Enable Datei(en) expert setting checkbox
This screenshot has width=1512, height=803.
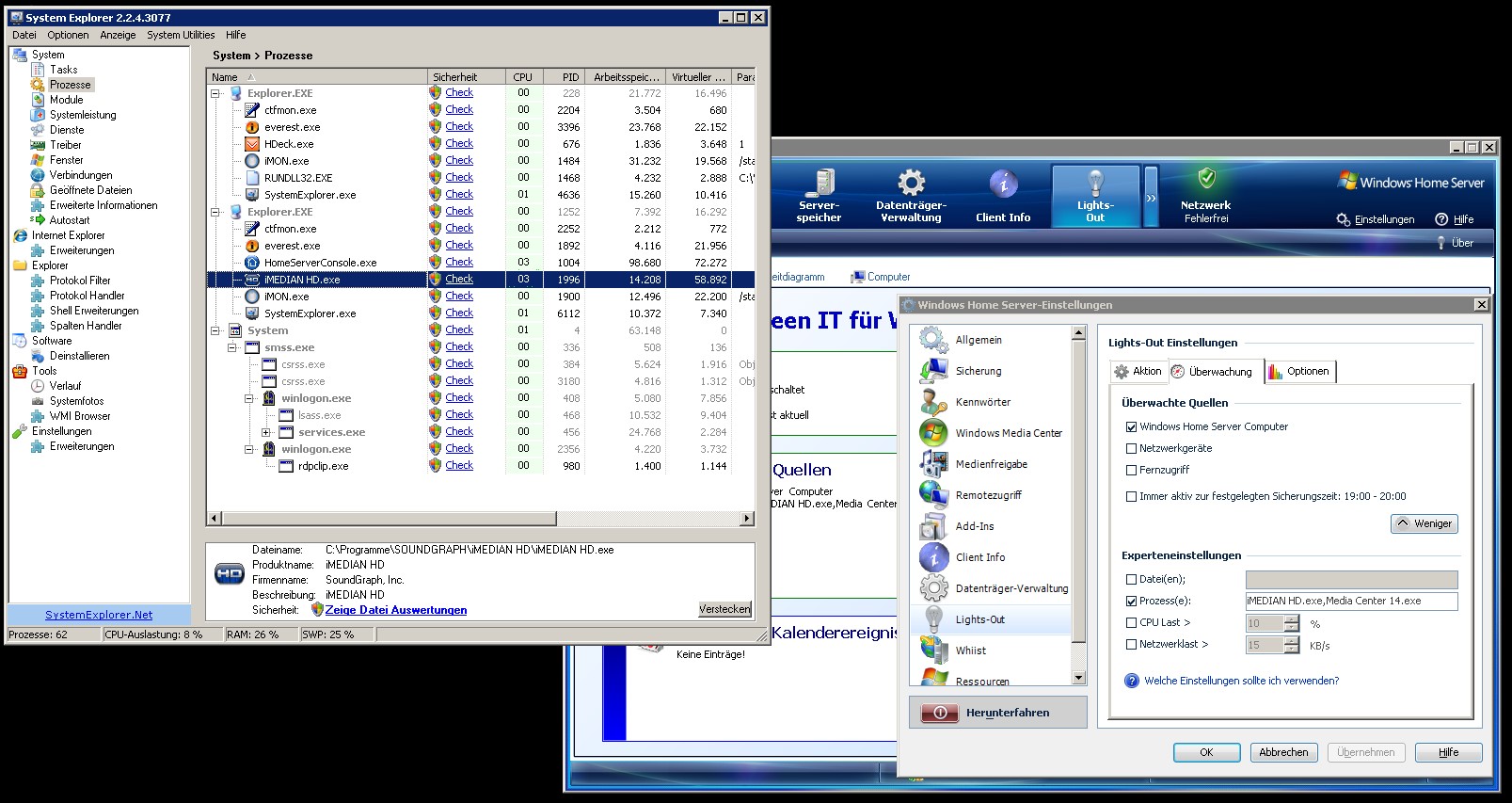click(x=1132, y=579)
